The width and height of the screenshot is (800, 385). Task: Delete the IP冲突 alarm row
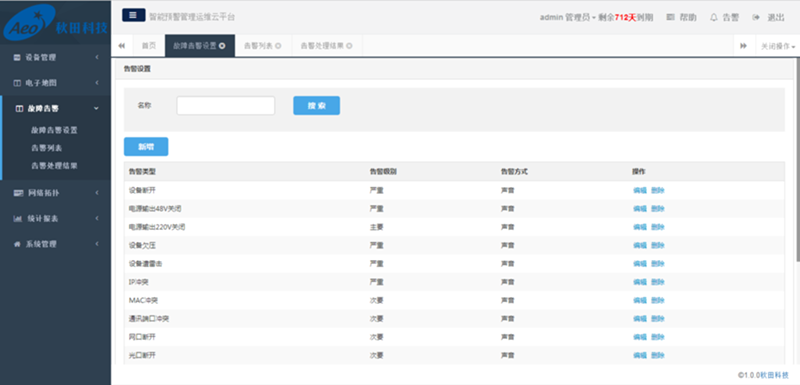(x=658, y=282)
